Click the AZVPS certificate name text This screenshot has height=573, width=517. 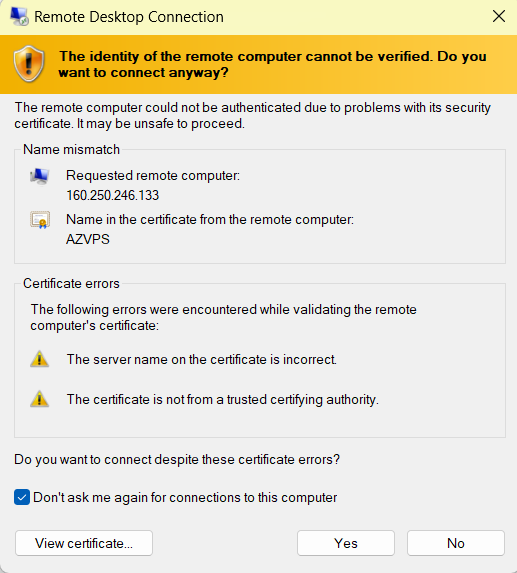(88, 239)
